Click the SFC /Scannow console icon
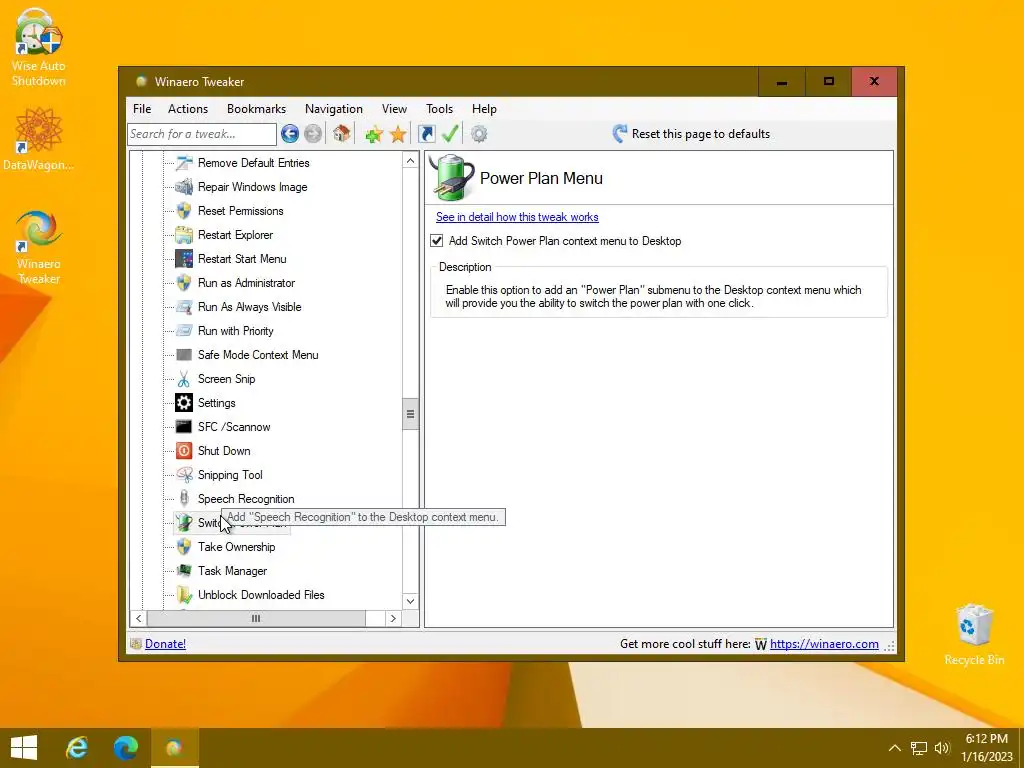The height and width of the screenshot is (768, 1024). coord(184,426)
